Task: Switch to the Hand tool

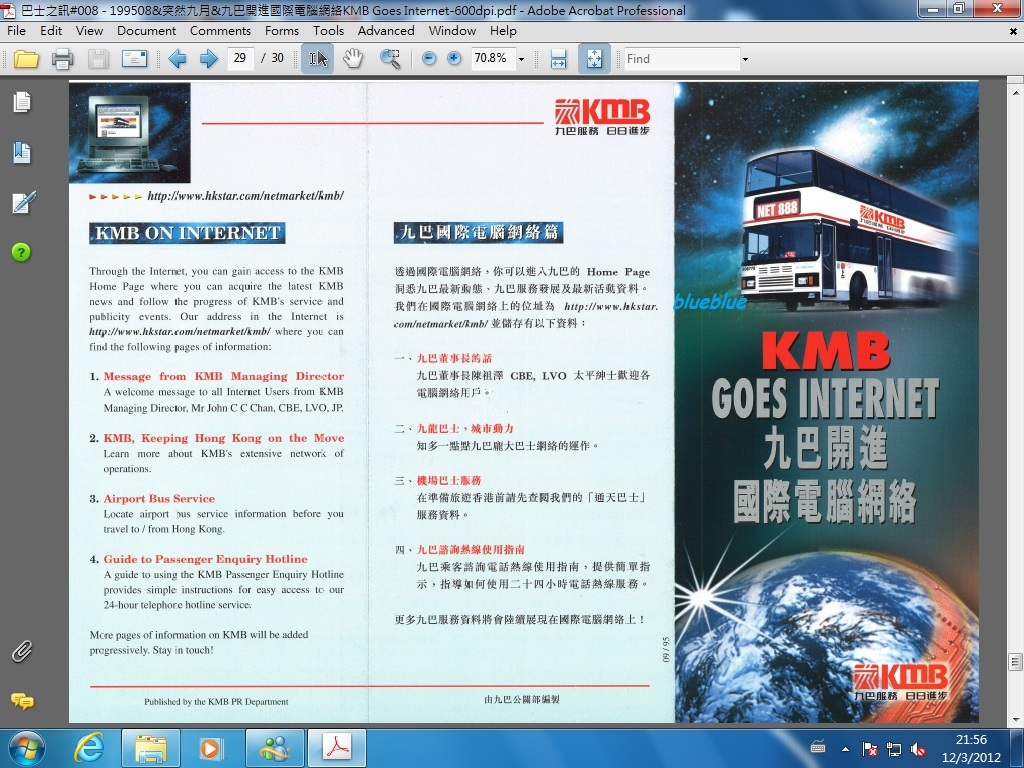Action: pos(353,59)
